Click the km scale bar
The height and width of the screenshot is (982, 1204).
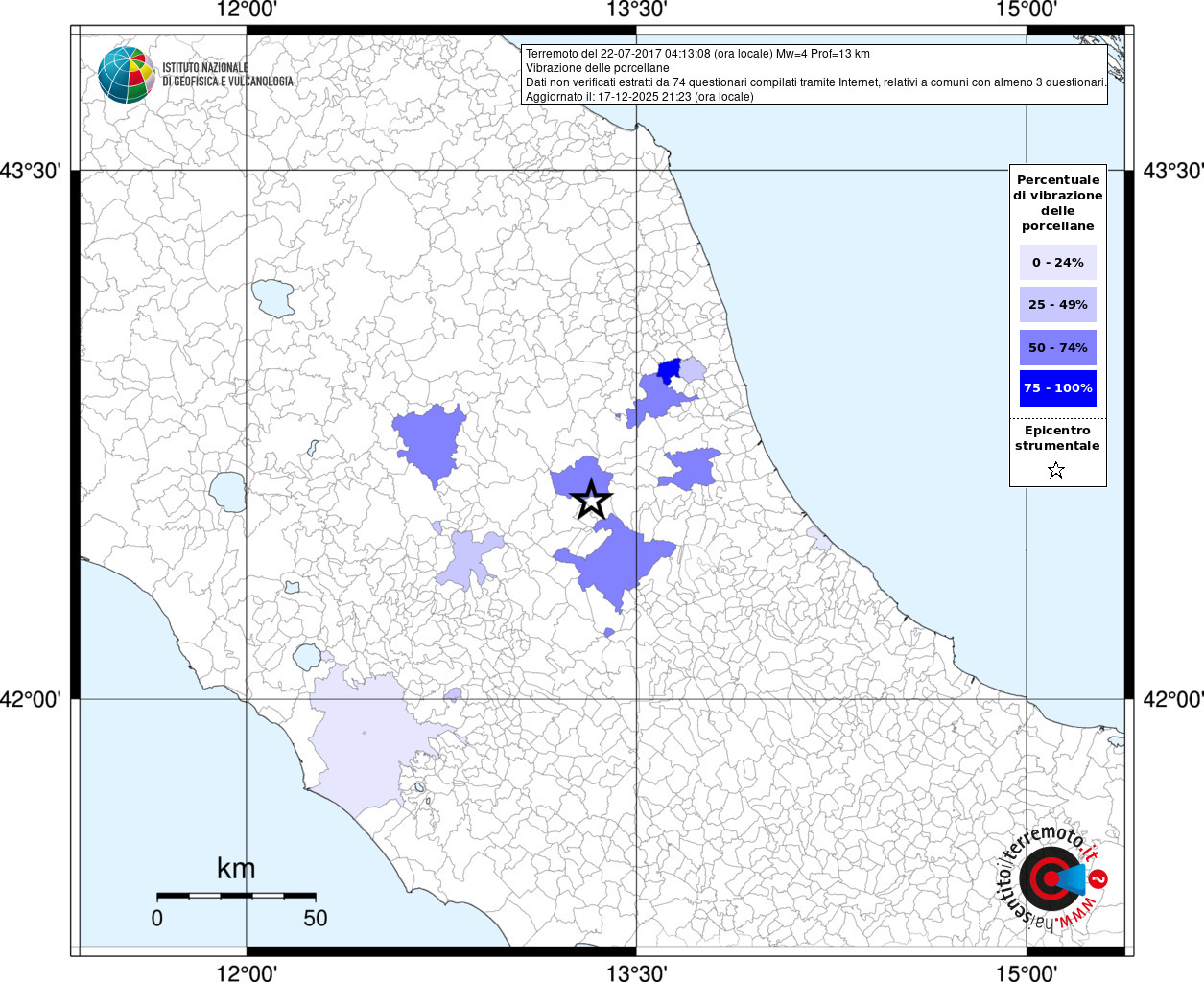tap(236, 895)
